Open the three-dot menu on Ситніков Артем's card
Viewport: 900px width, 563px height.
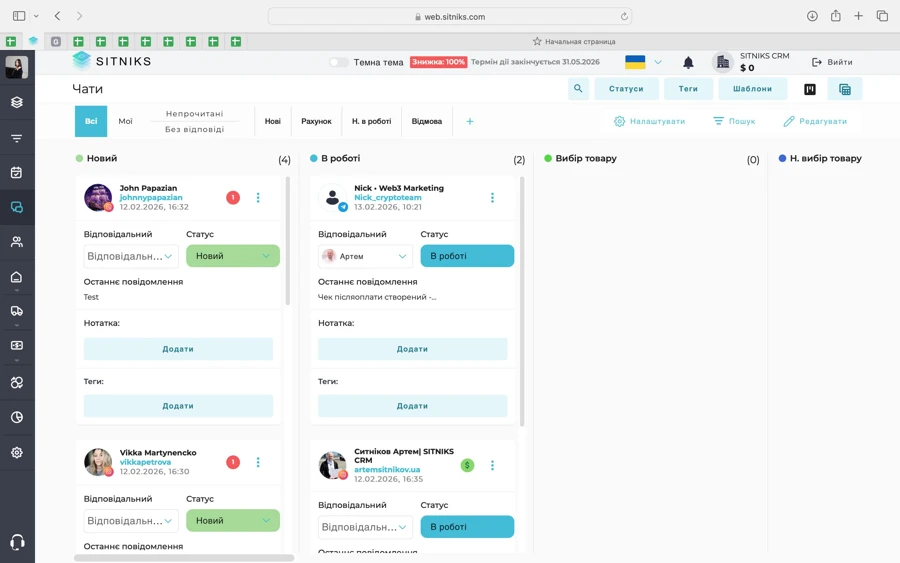tap(492, 465)
